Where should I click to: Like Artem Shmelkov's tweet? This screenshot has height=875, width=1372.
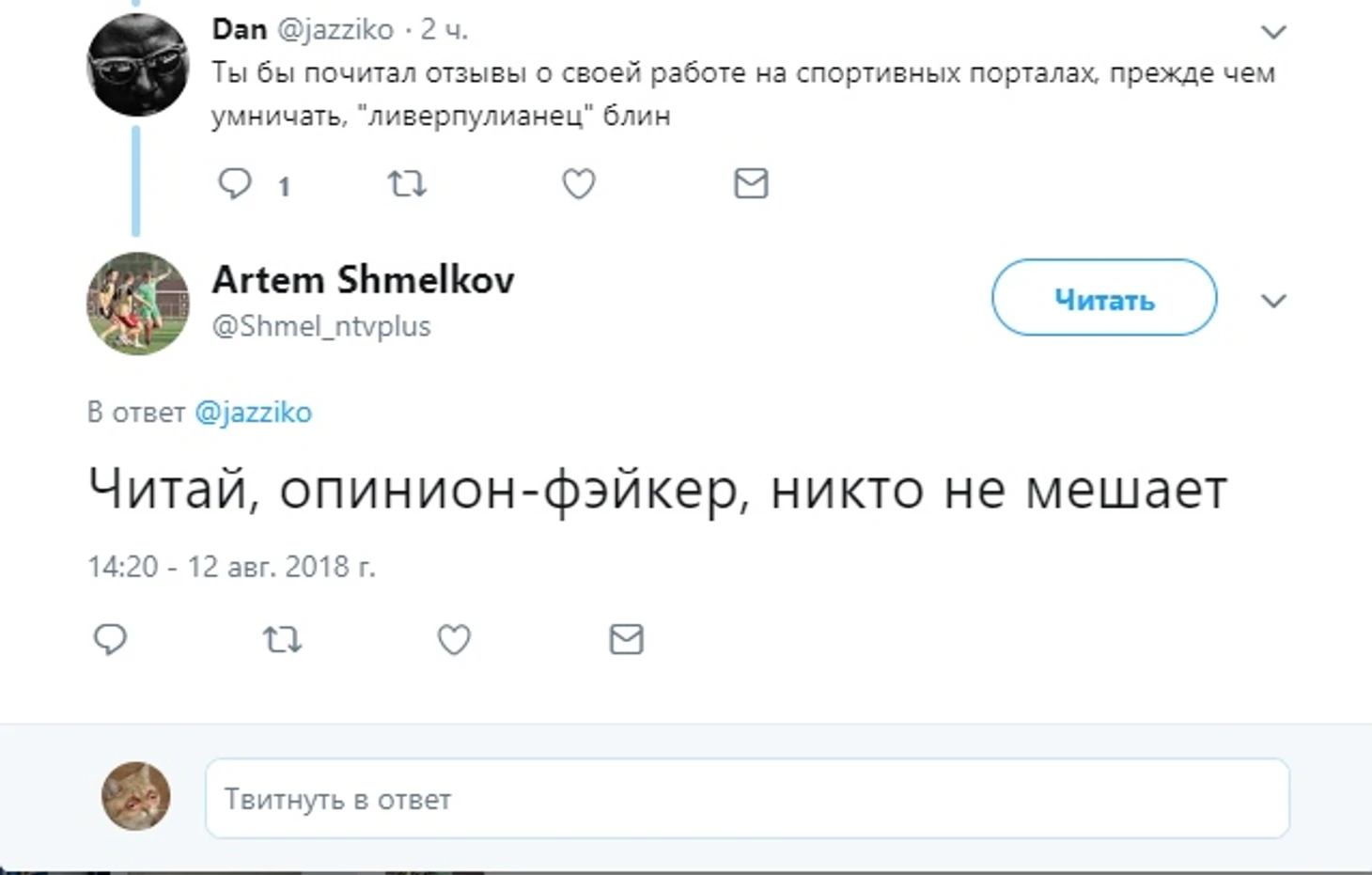point(454,640)
